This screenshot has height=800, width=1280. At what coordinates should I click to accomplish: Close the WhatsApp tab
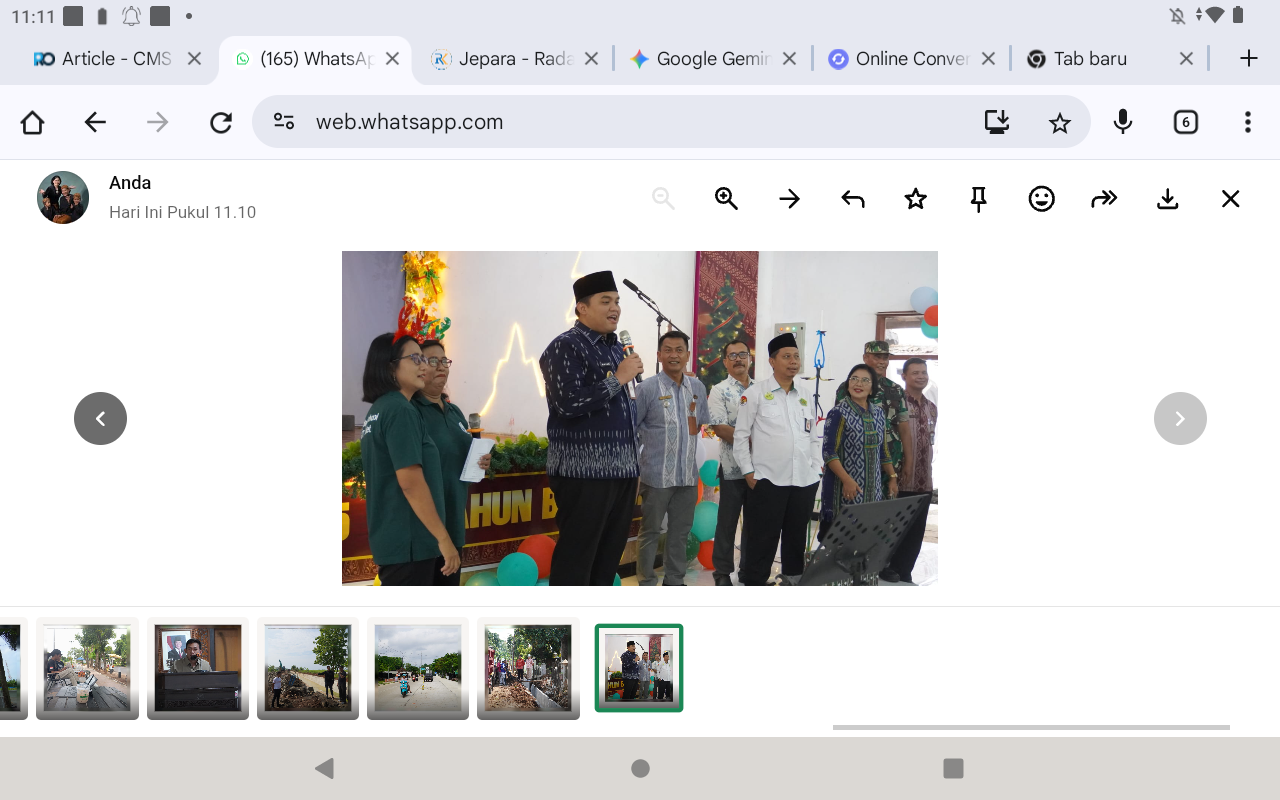[392, 59]
